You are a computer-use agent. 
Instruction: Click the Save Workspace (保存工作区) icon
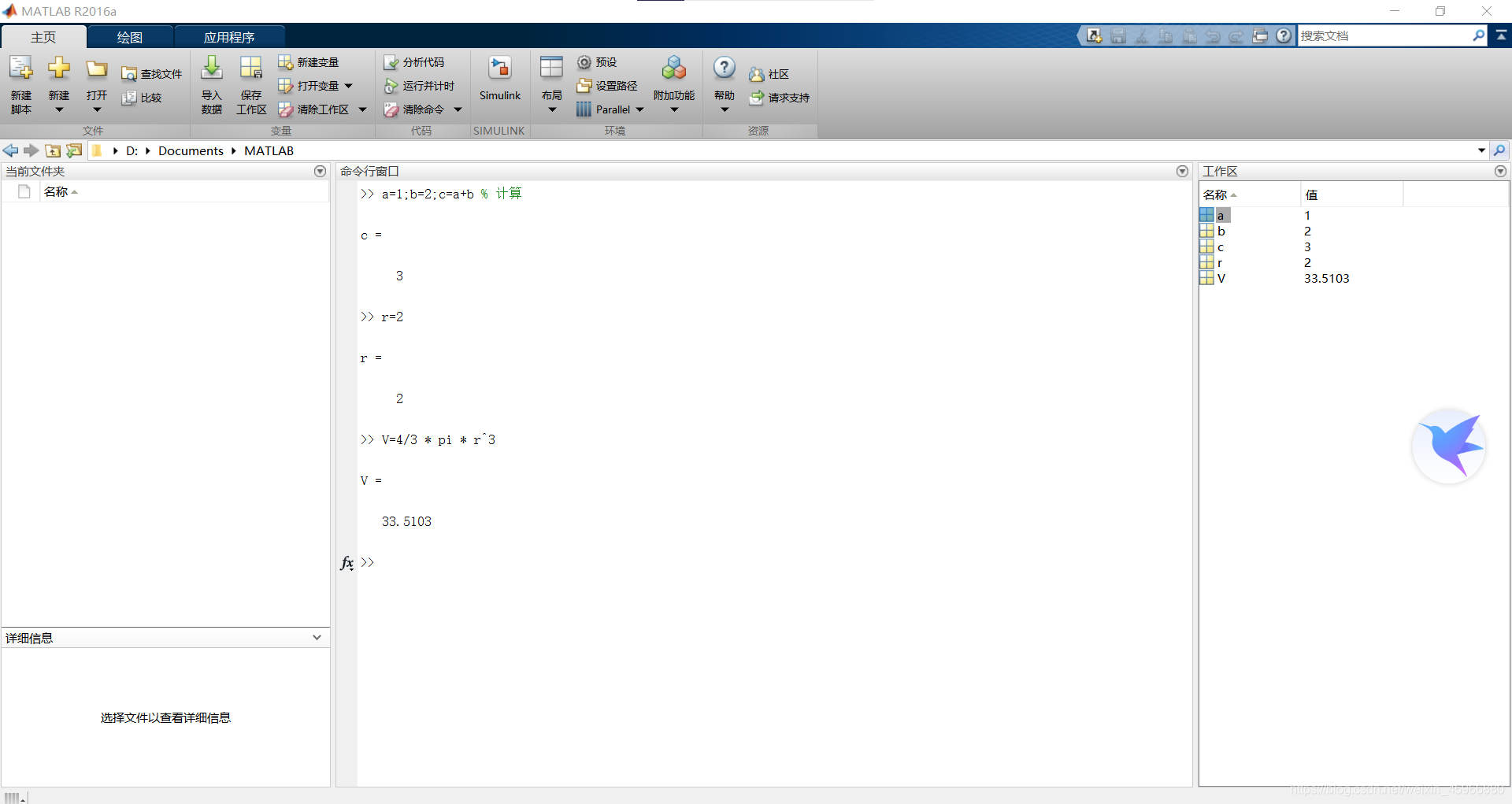(x=251, y=69)
